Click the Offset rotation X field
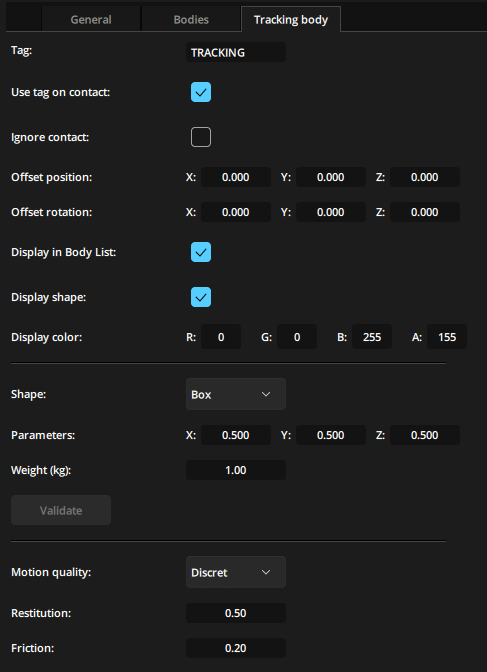 point(236,212)
